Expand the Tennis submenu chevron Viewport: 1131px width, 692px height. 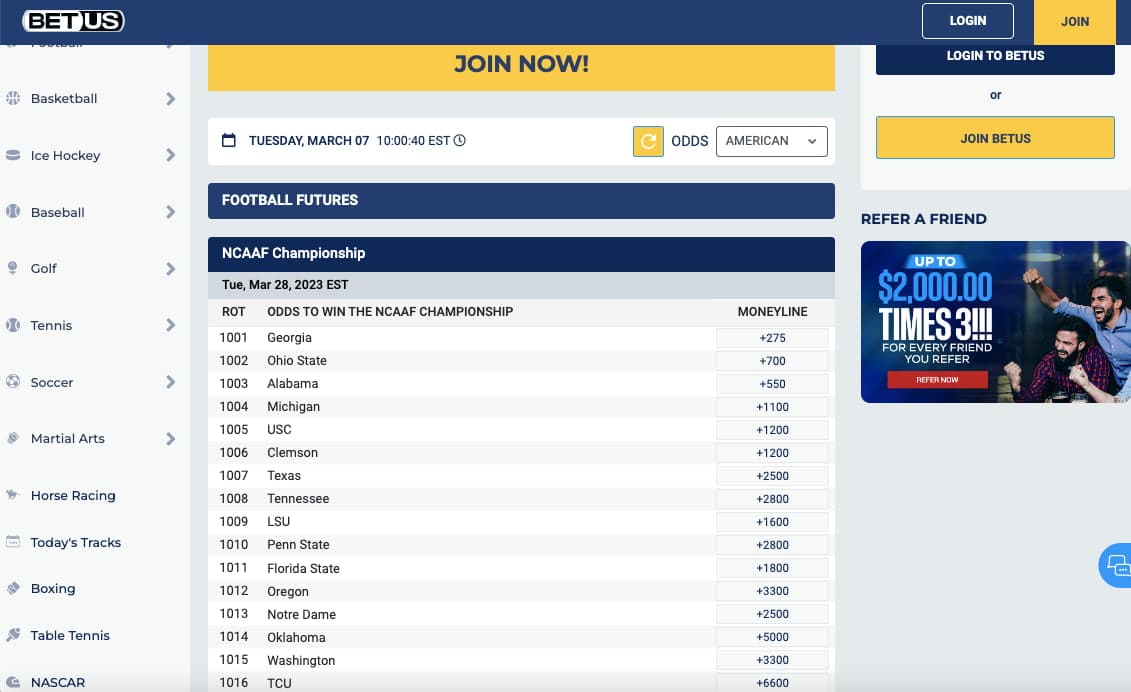pos(170,325)
